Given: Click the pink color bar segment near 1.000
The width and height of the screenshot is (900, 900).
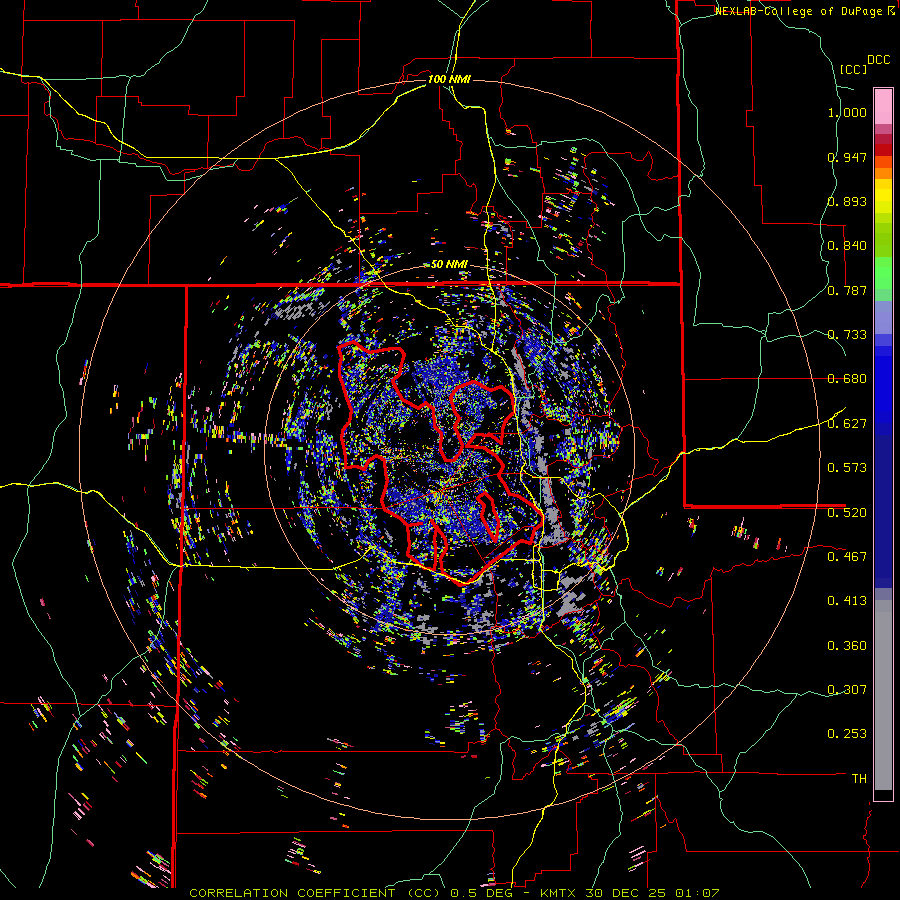Looking at the screenshot, I should (x=883, y=106).
